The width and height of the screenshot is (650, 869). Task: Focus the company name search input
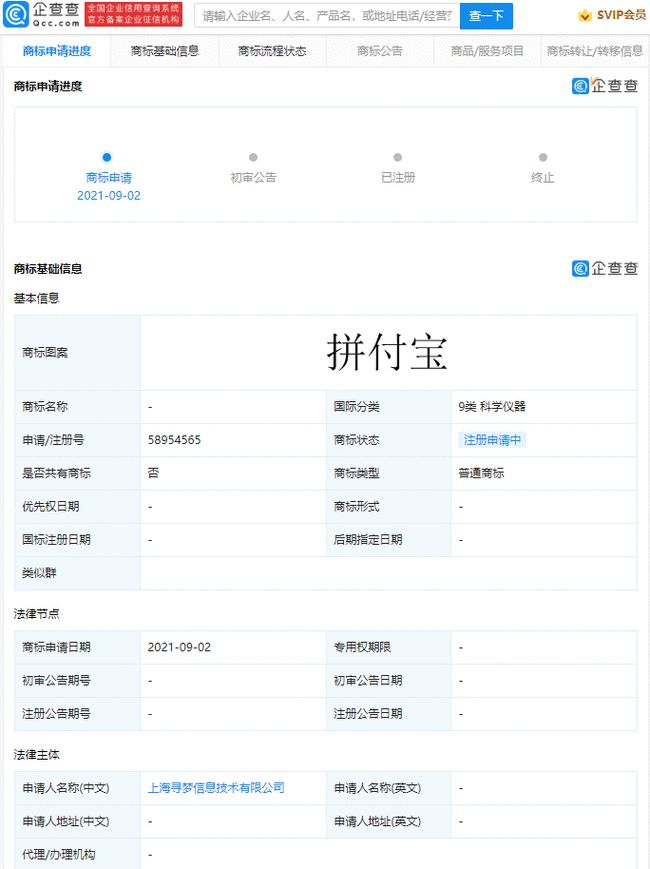327,16
